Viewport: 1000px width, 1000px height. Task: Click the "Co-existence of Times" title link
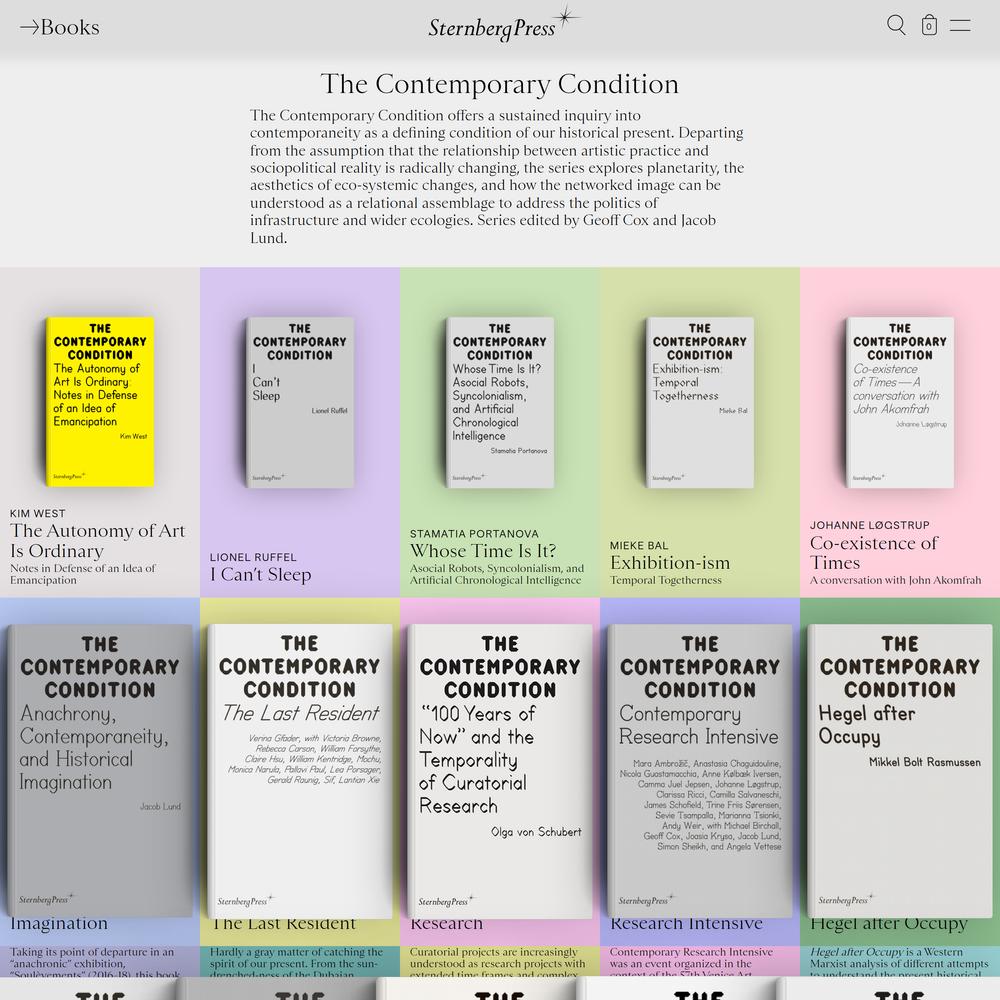(x=874, y=553)
